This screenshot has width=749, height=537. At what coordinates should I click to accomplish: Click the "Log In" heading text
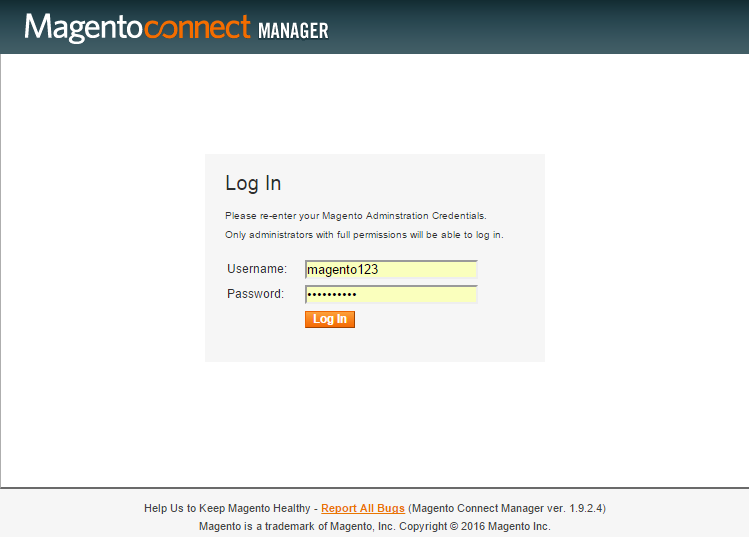coord(253,183)
